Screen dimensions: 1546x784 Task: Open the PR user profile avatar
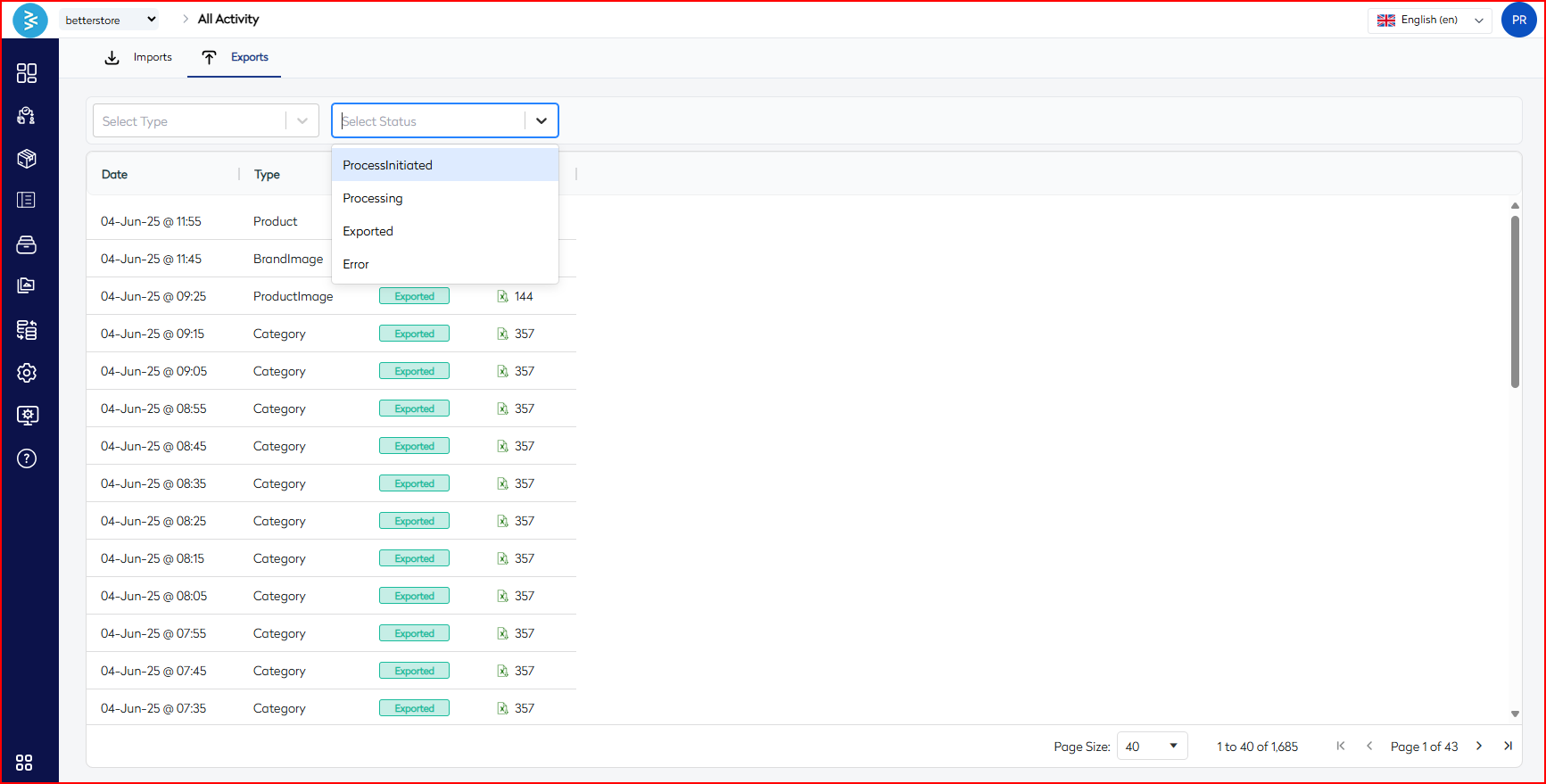[x=1518, y=20]
